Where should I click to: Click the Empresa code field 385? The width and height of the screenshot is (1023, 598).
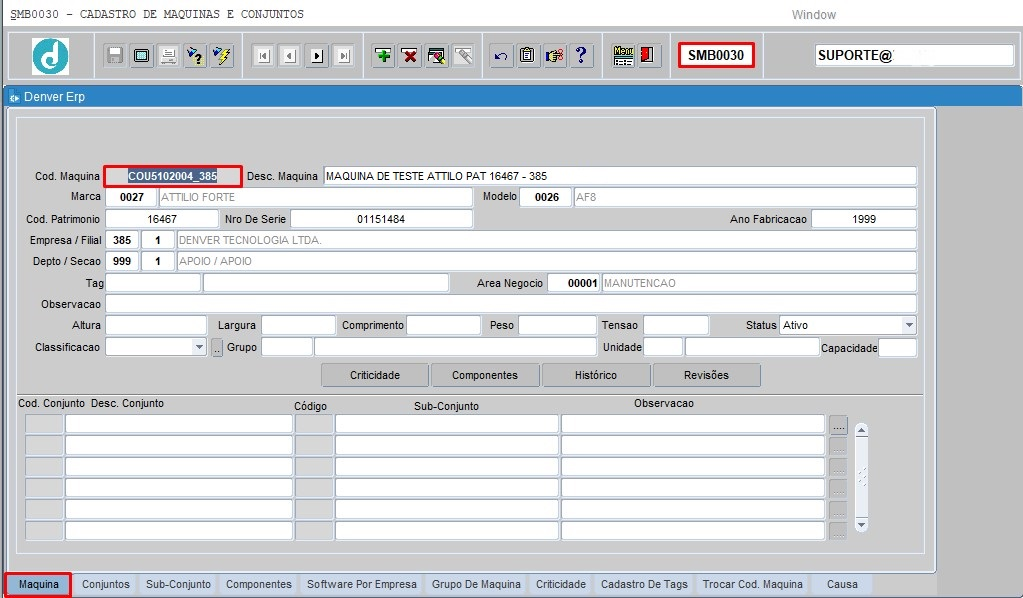pos(122,240)
